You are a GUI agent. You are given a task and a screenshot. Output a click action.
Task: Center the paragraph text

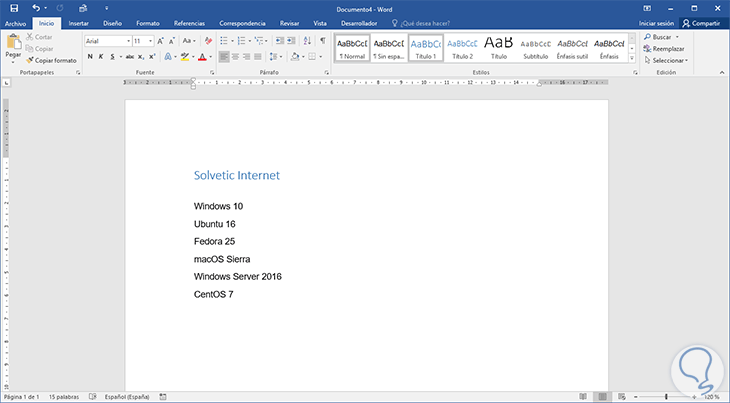click(x=235, y=57)
